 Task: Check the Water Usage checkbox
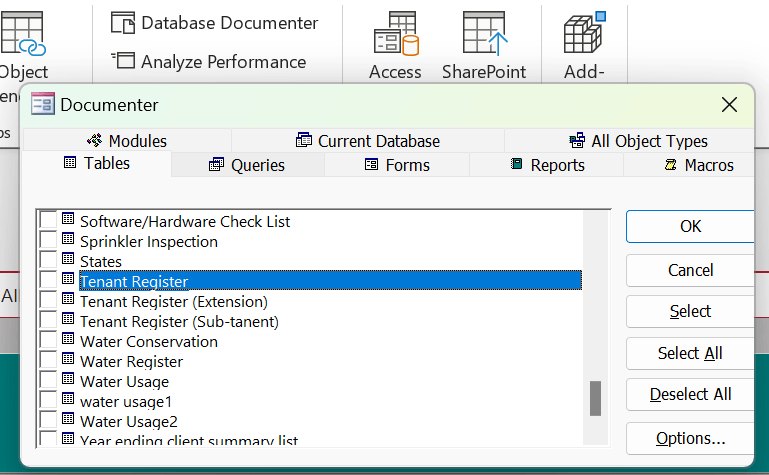[48, 380]
